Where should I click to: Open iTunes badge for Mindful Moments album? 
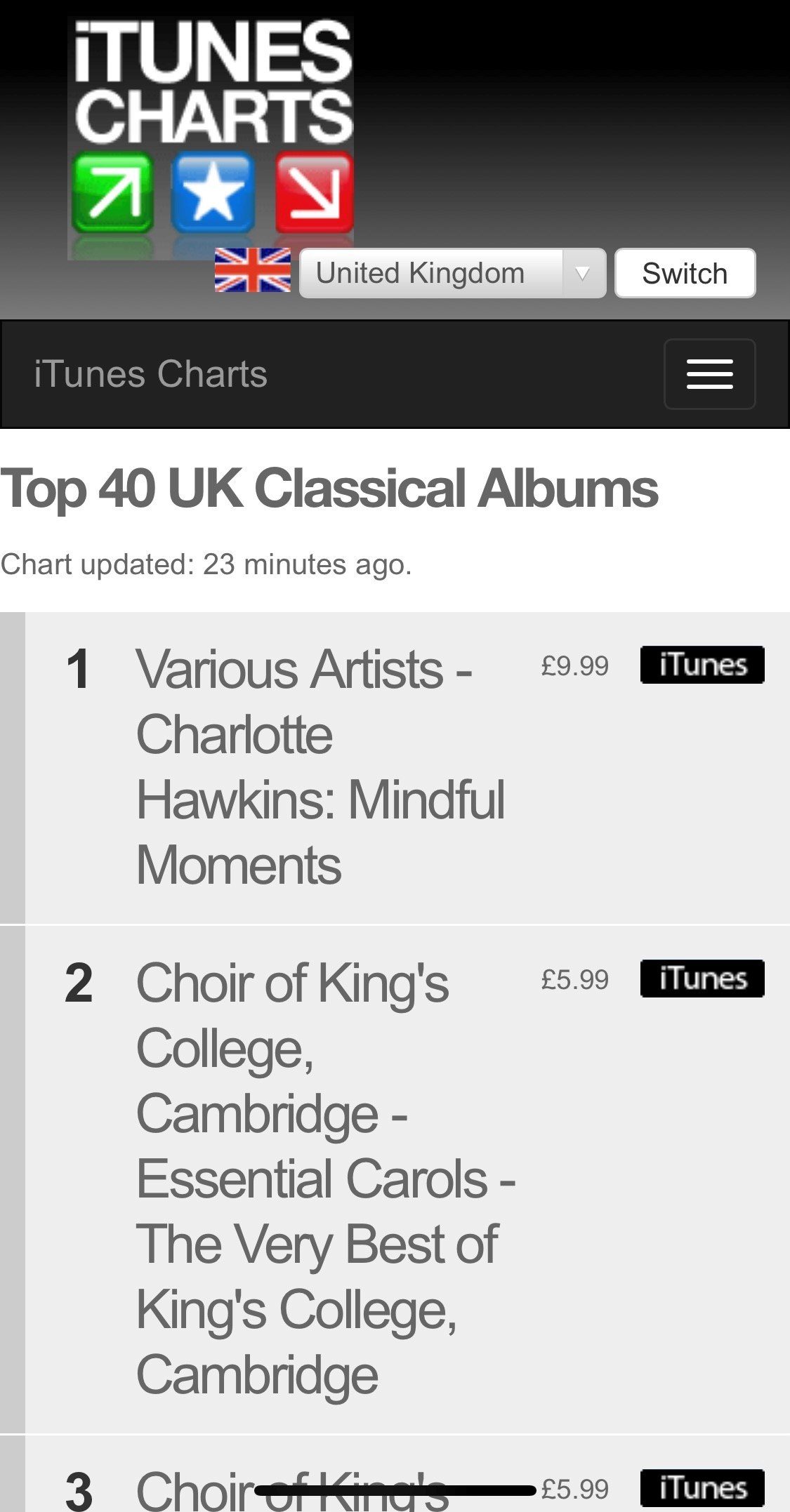(702, 665)
